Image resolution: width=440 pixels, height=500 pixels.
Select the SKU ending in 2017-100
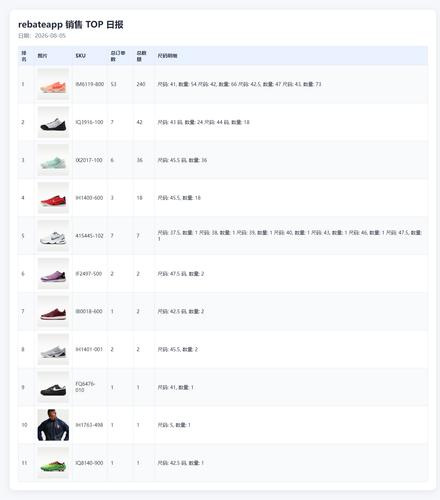[x=89, y=160]
